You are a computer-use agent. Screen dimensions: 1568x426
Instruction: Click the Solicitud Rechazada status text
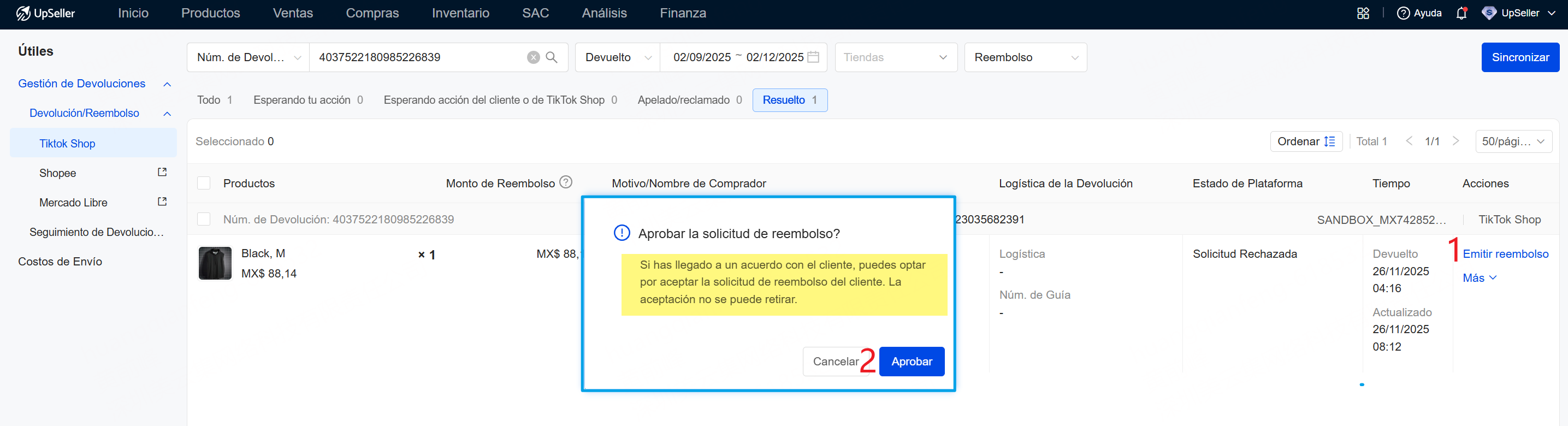click(1245, 254)
